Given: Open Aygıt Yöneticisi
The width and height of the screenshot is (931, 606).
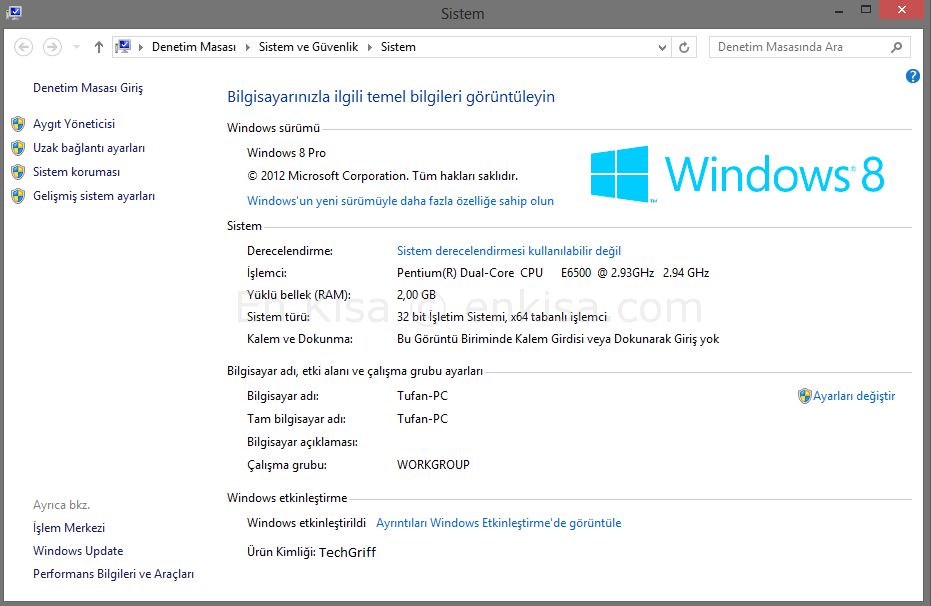Looking at the screenshot, I should (74, 124).
